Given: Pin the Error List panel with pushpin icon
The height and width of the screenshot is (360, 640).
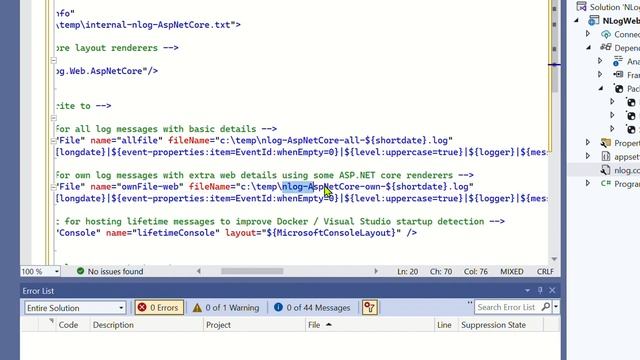Looking at the screenshot, I should [x=540, y=290].
